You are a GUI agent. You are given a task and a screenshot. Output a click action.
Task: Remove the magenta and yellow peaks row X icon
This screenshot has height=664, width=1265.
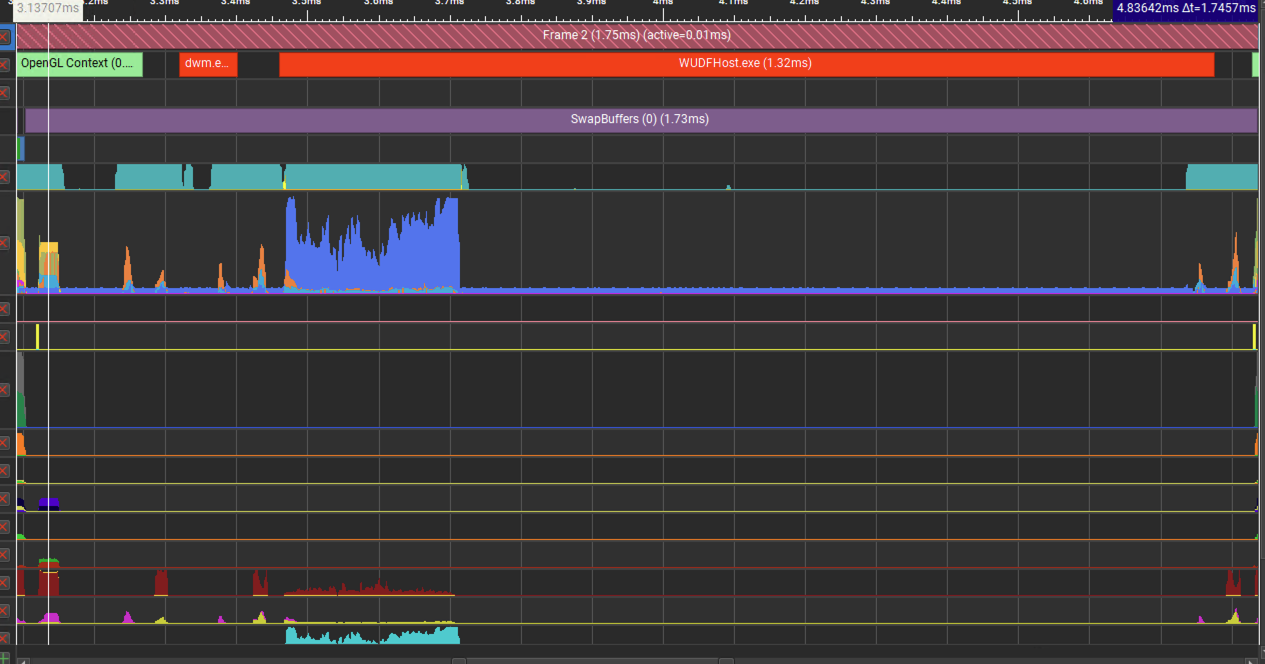[x=5, y=610]
